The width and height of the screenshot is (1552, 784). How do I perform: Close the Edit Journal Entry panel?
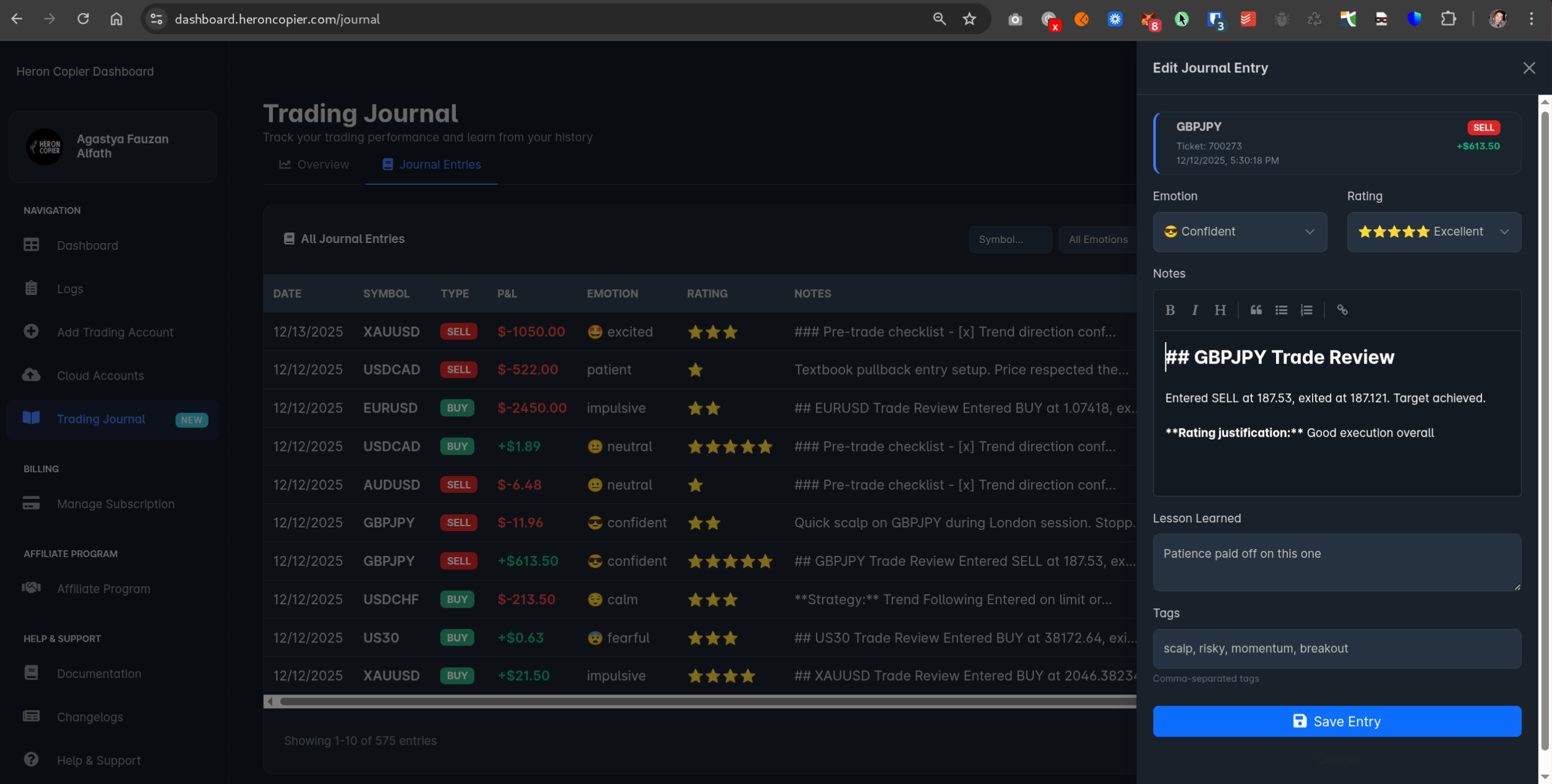[1528, 68]
